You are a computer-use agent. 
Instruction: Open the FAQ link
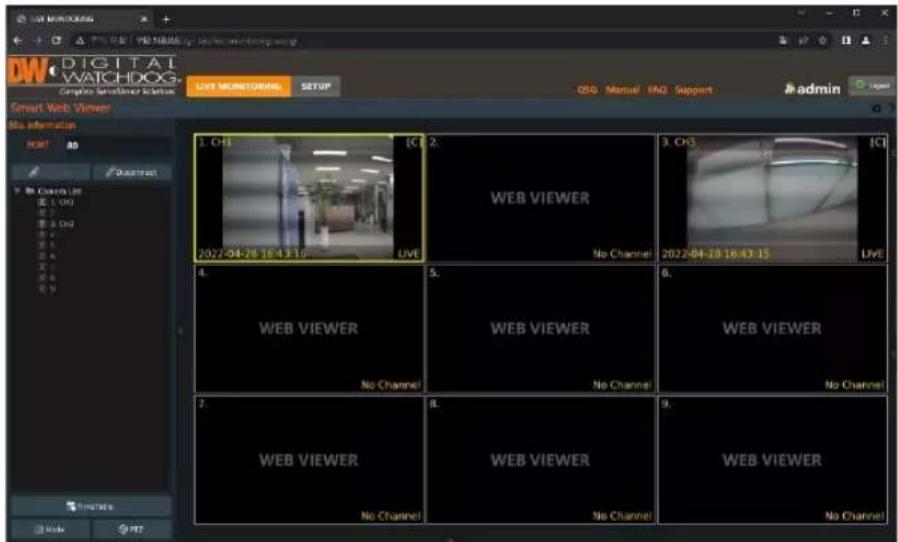point(657,90)
